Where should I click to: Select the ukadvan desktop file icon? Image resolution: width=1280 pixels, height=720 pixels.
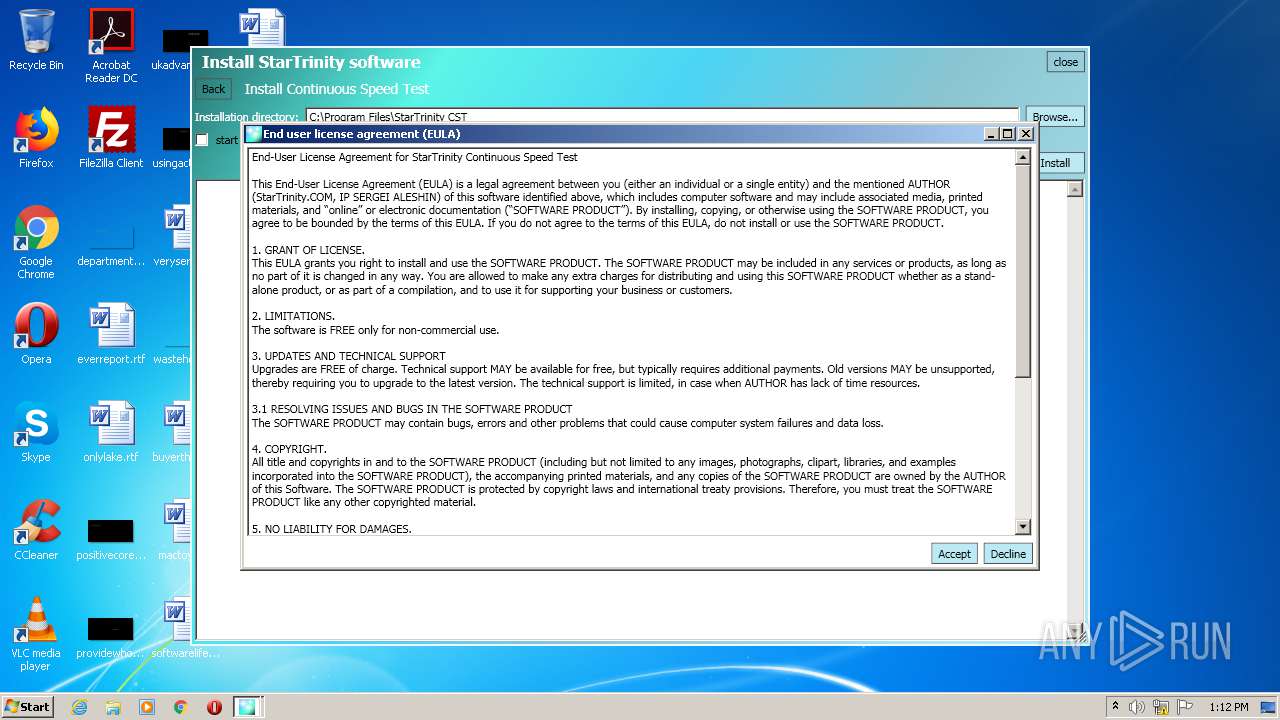coord(177,46)
